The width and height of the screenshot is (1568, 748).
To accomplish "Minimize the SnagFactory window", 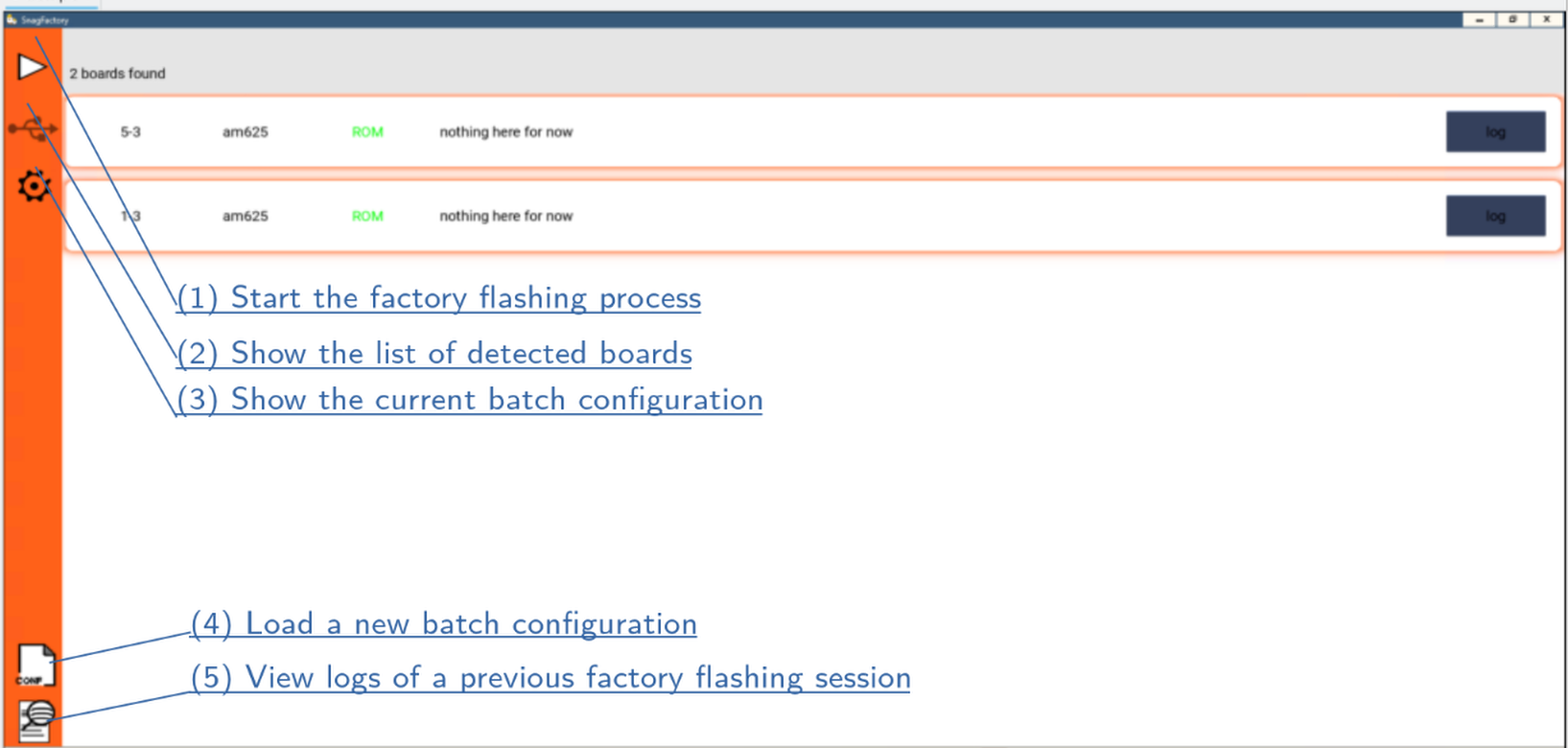I will (1479, 19).
